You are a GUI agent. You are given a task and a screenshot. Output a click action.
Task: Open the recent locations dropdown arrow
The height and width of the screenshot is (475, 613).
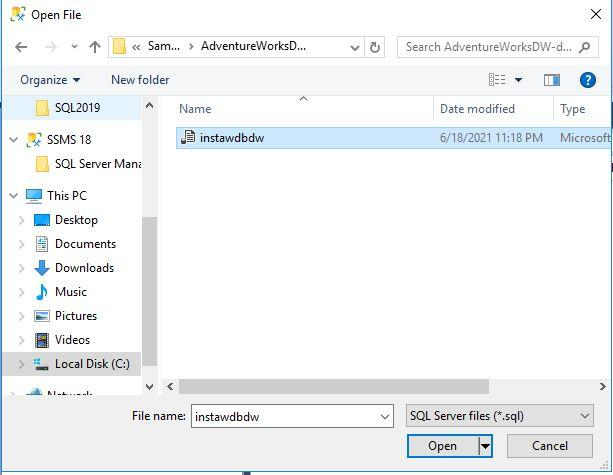tap(74, 47)
